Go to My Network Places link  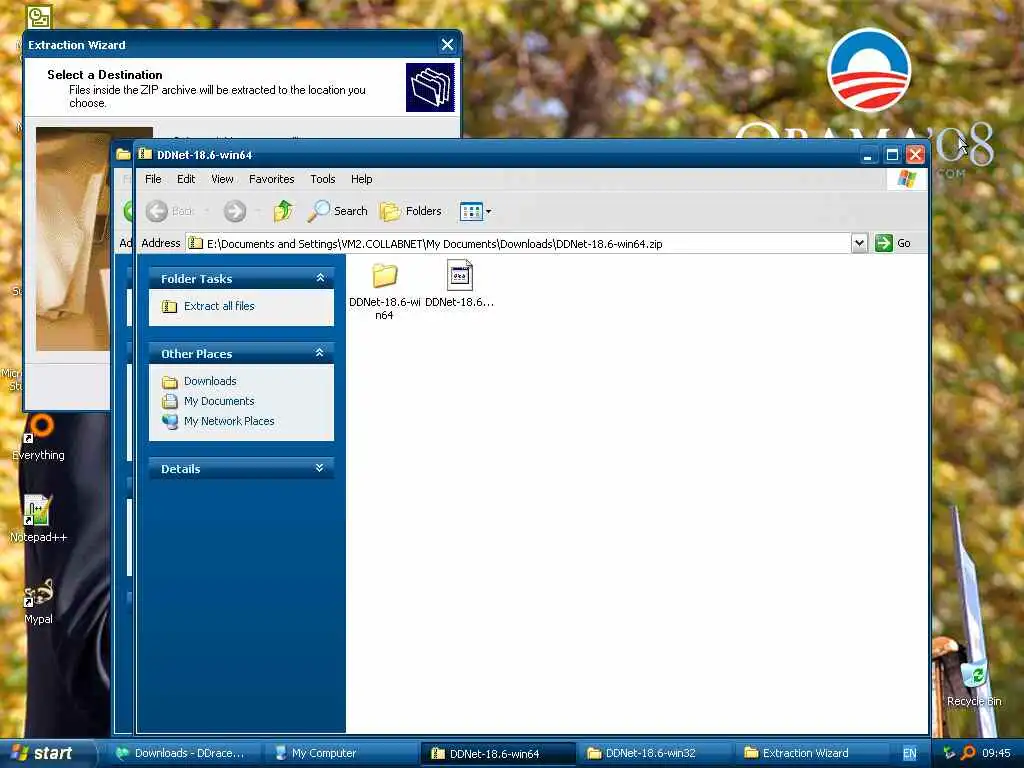(229, 421)
